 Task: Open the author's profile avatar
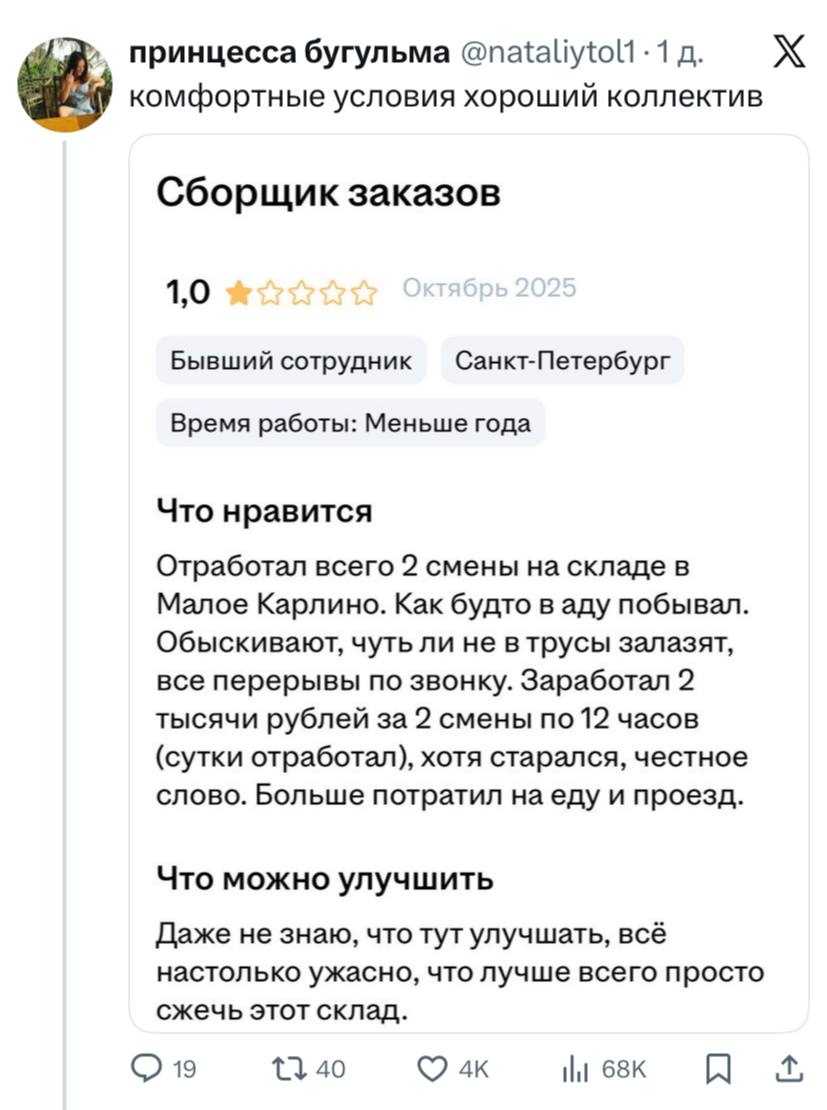tap(65, 84)
